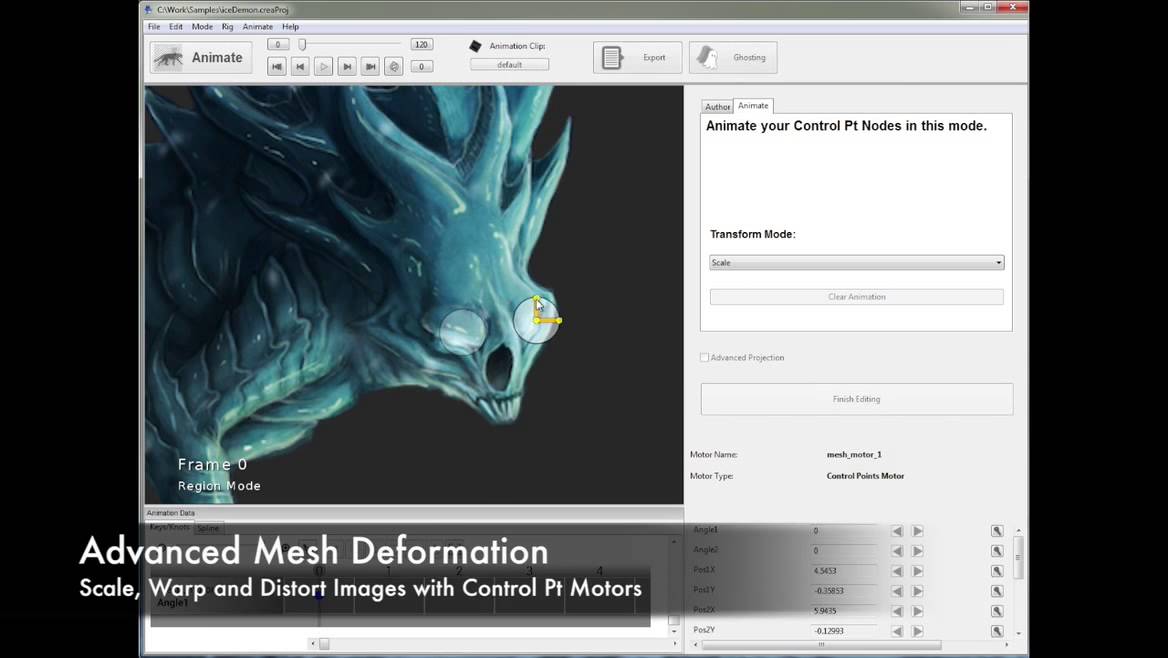Open the Mode menu
Image resolution: width=1168 pixels, height=658 pixels.
[x=202, y=27]
